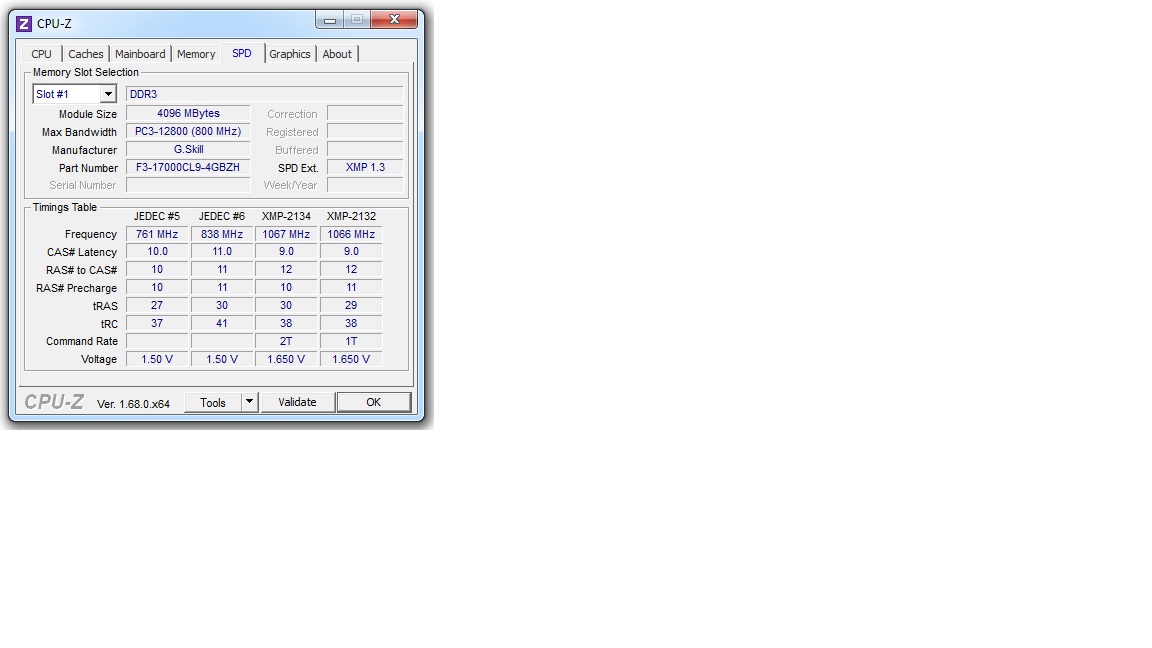
Task: Click the 29 tRAS cell
Action: [351, 305]
